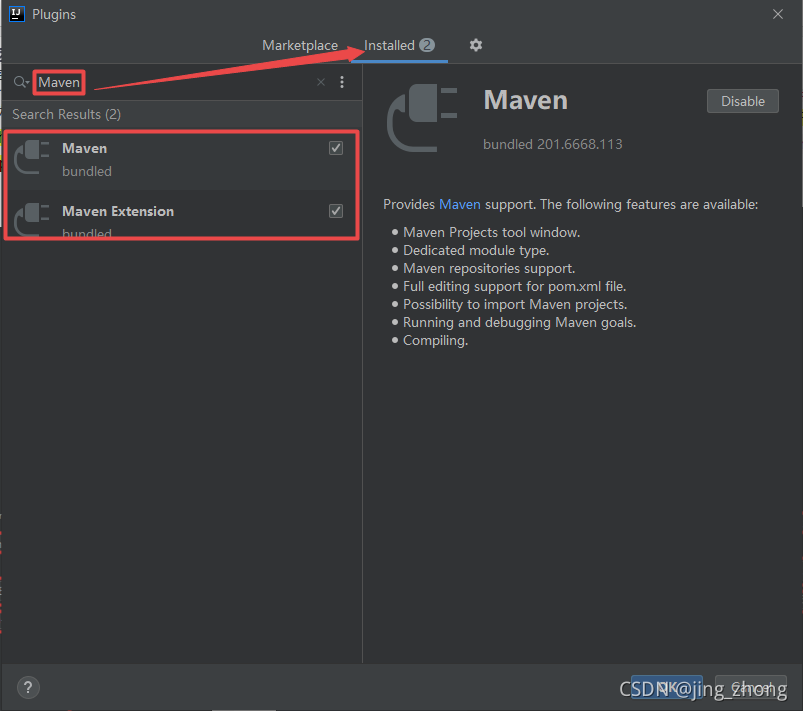Click OK to apply plugin changes
Viewport: 803px width, 711px height.
(x=666, y=687)
